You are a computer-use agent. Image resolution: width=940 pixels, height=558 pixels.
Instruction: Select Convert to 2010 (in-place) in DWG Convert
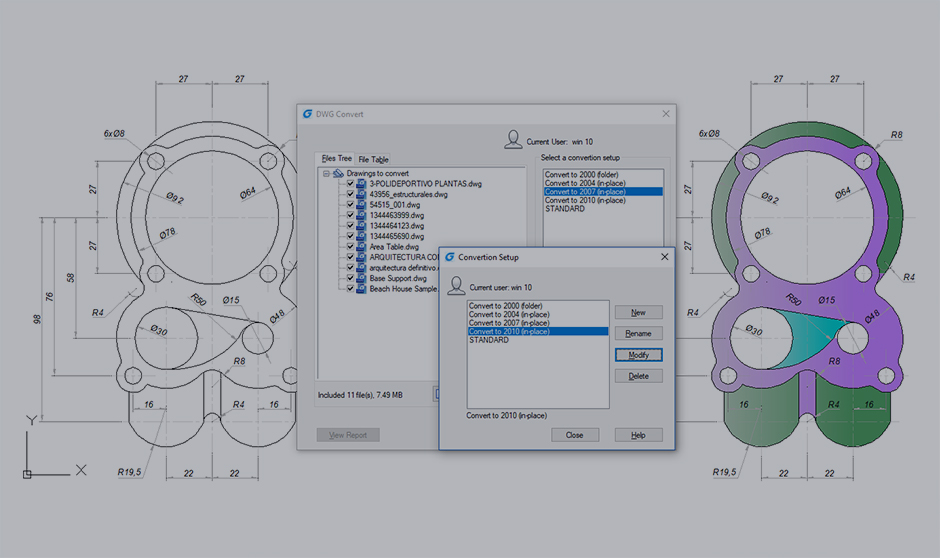(x=603, y=200)
